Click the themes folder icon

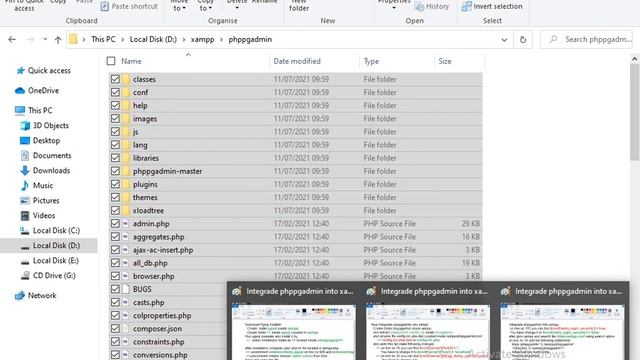[x=126, y=197]
